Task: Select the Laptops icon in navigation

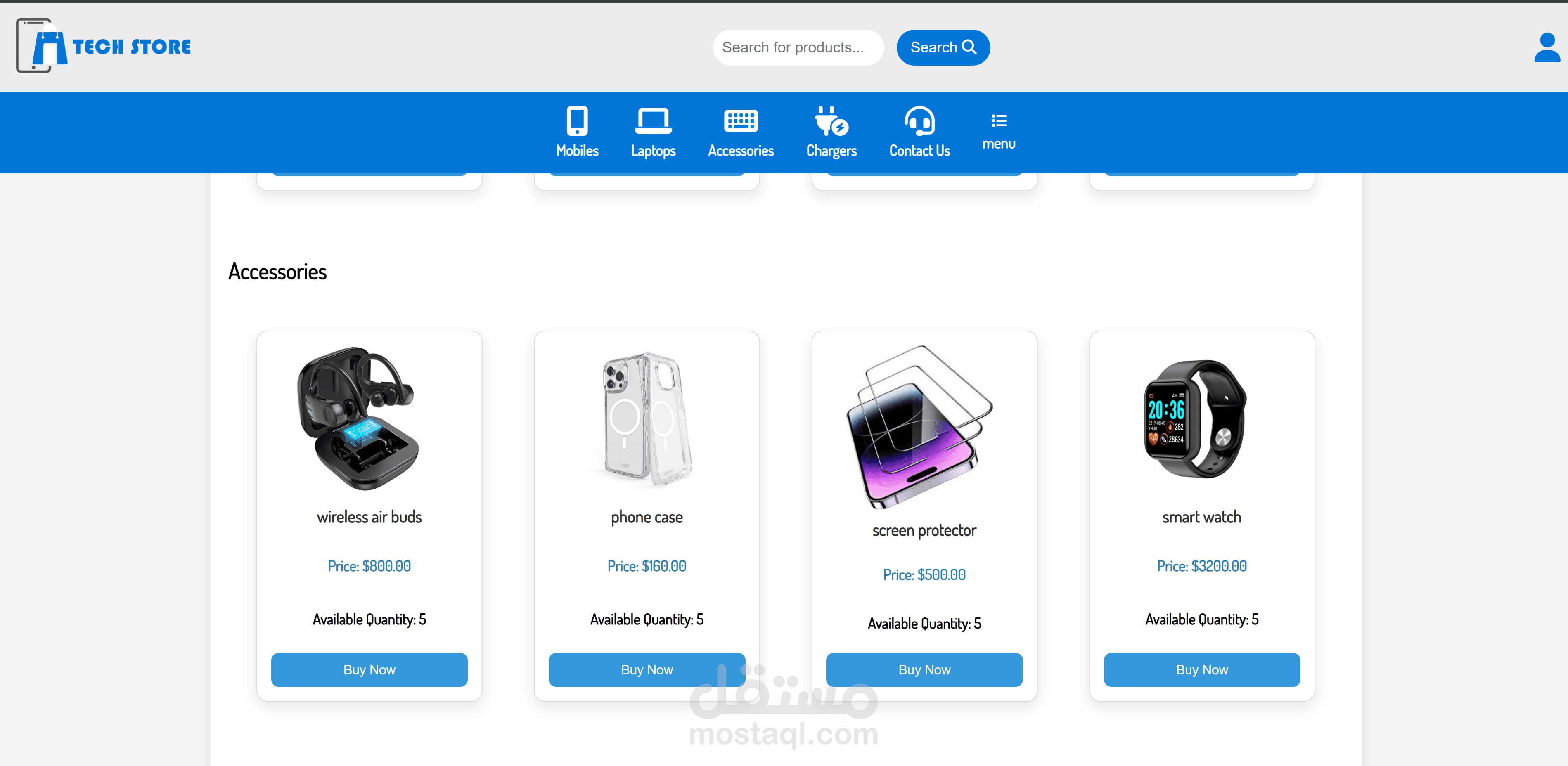Action: click(x=653, y=121)
